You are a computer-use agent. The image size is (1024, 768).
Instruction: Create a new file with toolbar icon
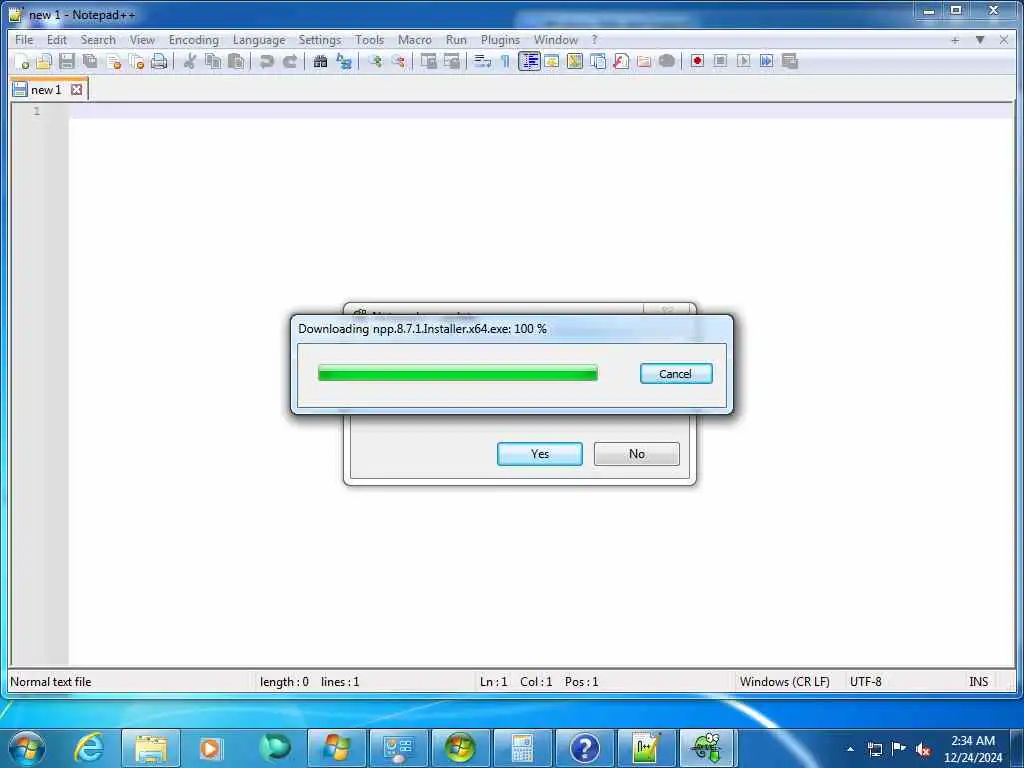pos(22,61)
